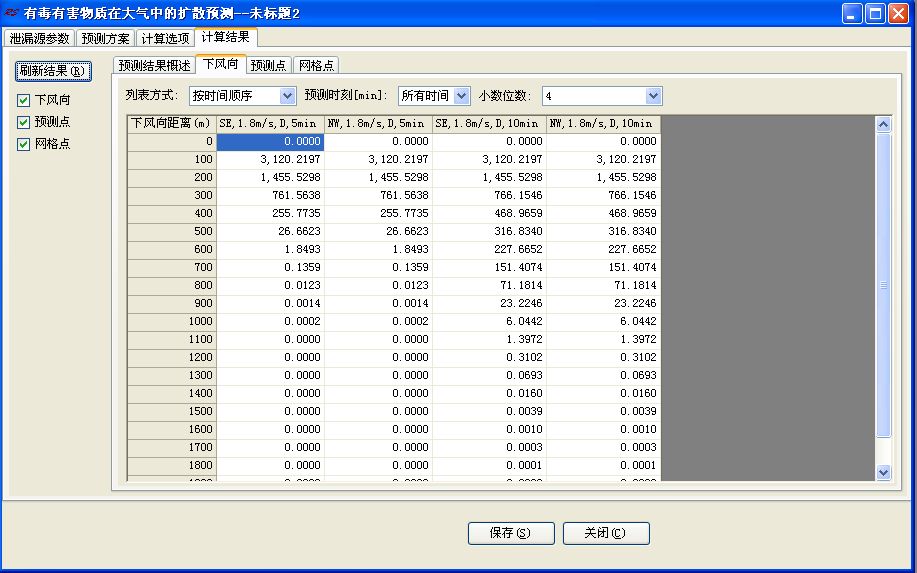Click cell 23.2246 in NW 10min column

pos(604,304)
